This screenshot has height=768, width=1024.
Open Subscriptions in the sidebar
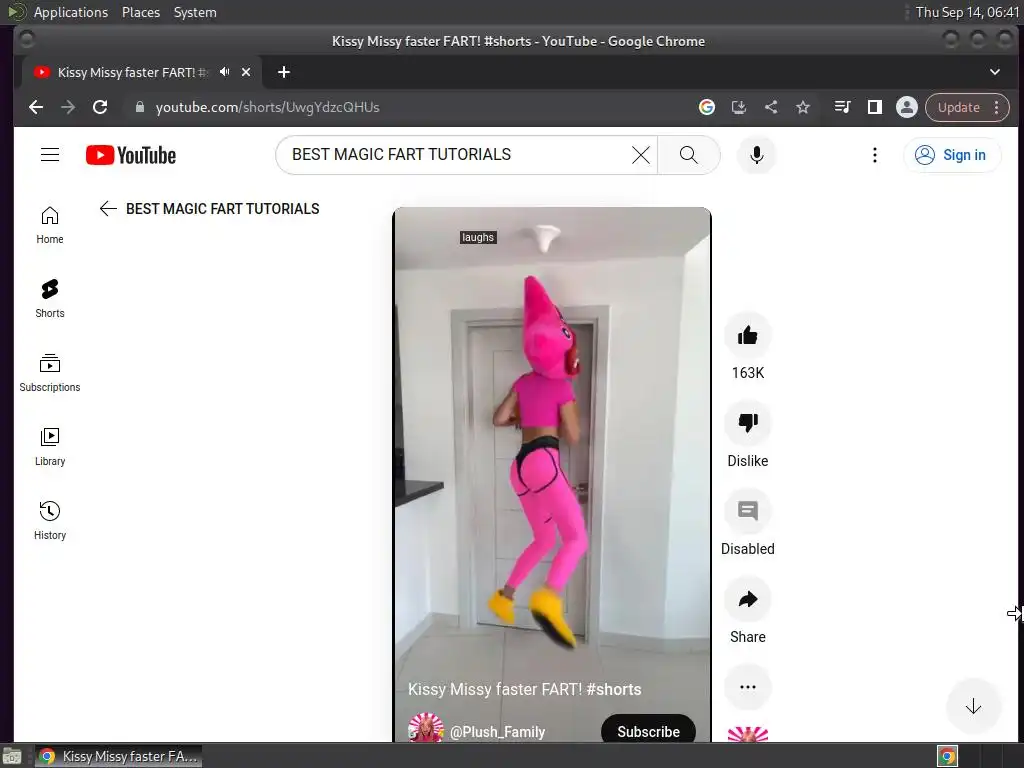click(x=50, y=373)
